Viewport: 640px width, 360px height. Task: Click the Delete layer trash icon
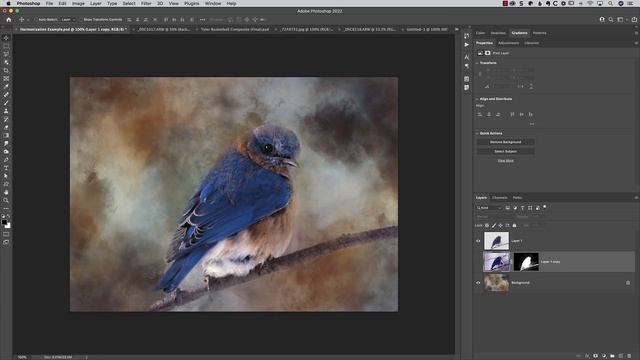[629, 356]
